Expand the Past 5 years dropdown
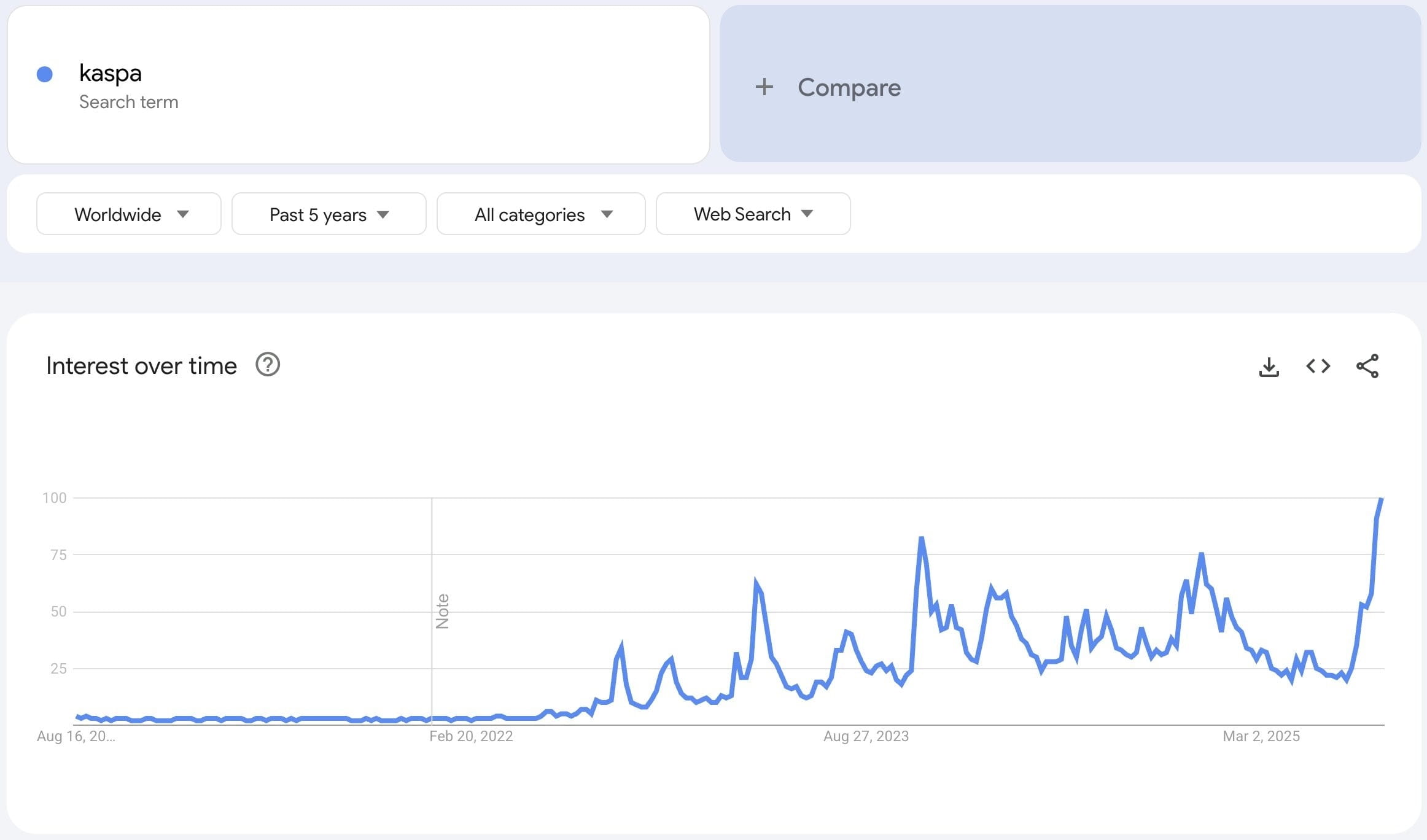This screenshot has height=840, width=1427. tap(329, 214)
